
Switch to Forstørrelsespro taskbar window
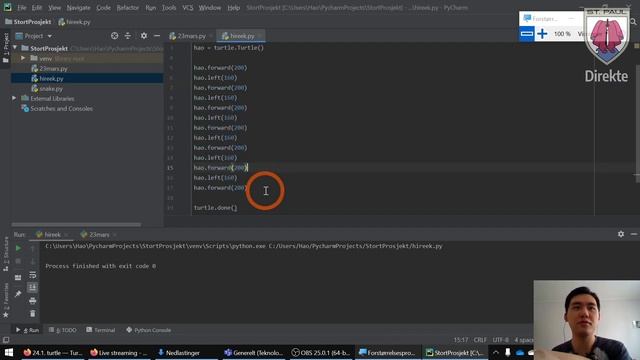[387, 353]
